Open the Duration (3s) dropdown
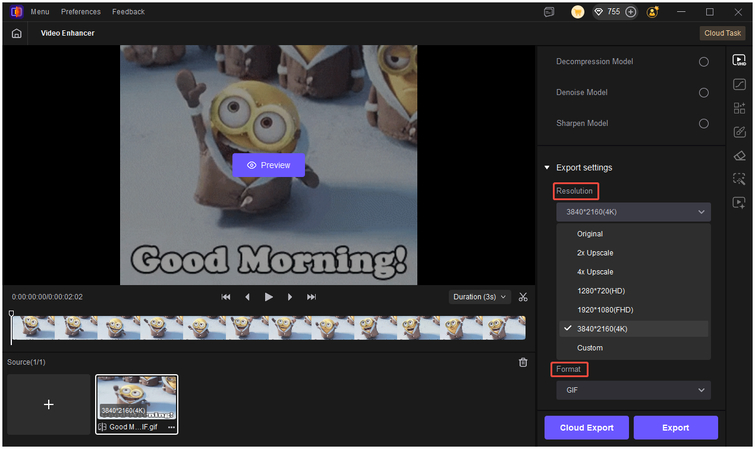This screenshot has height=449, width=755. (x=480, y=297)
